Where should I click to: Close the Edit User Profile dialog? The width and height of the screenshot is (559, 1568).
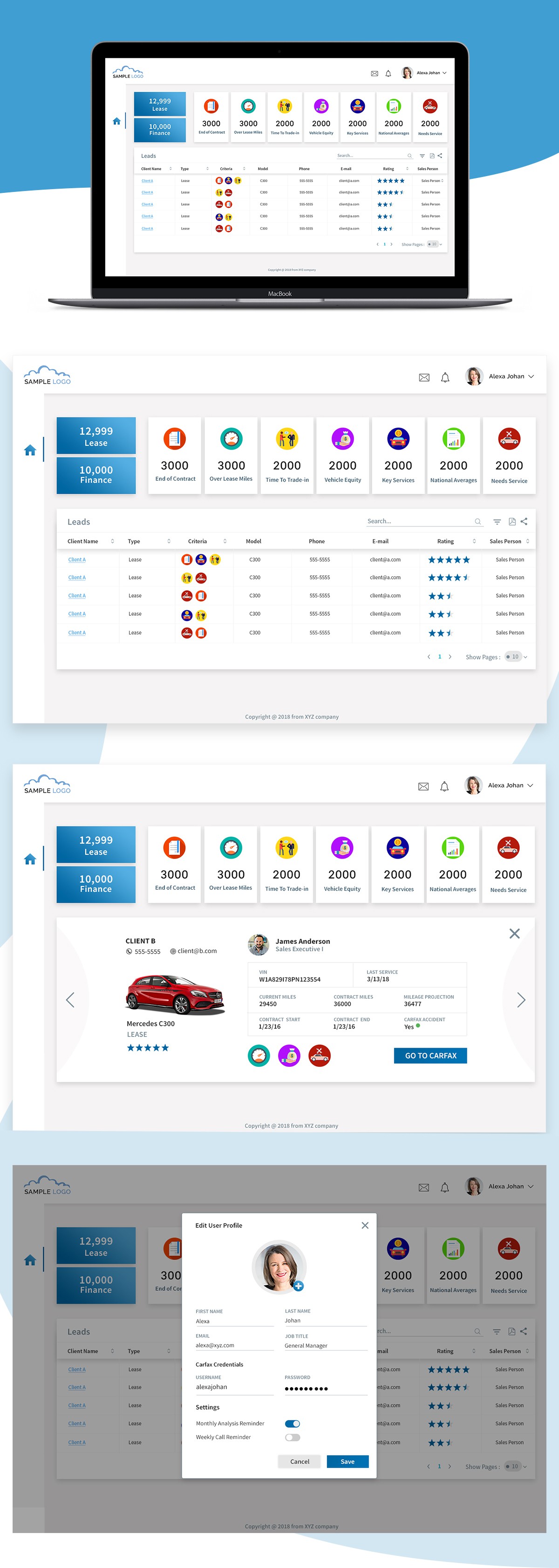click(x=365, y=1225)
